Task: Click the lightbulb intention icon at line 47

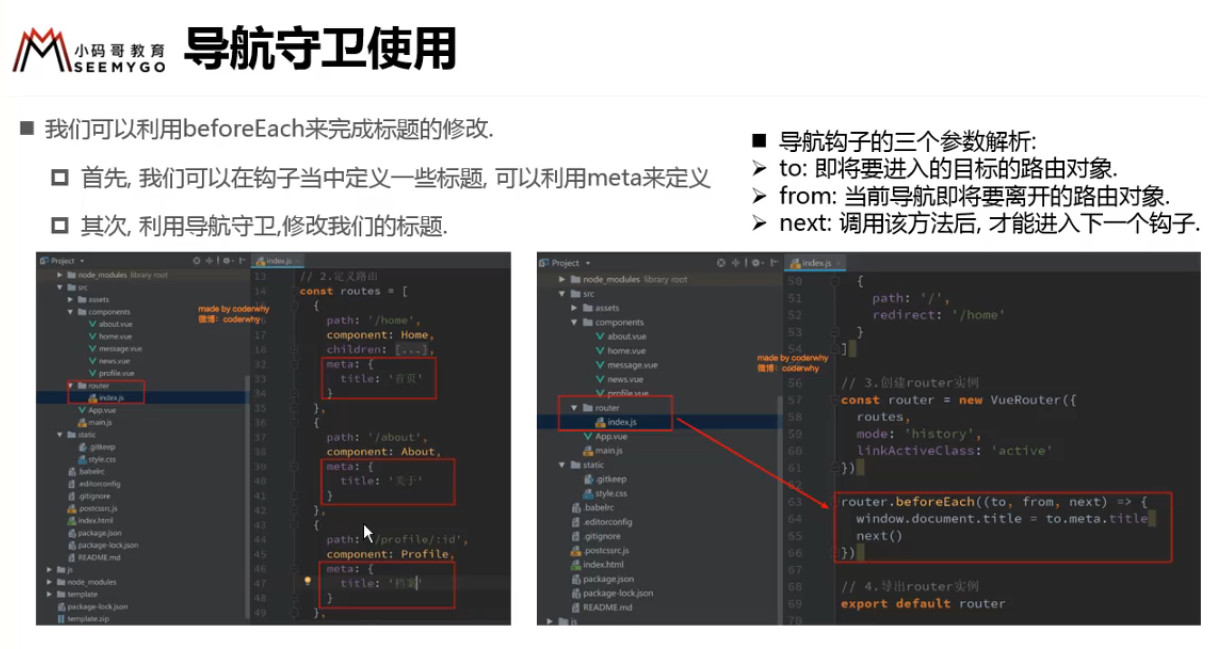Action: pyautogui.click(x=307, y=580)
